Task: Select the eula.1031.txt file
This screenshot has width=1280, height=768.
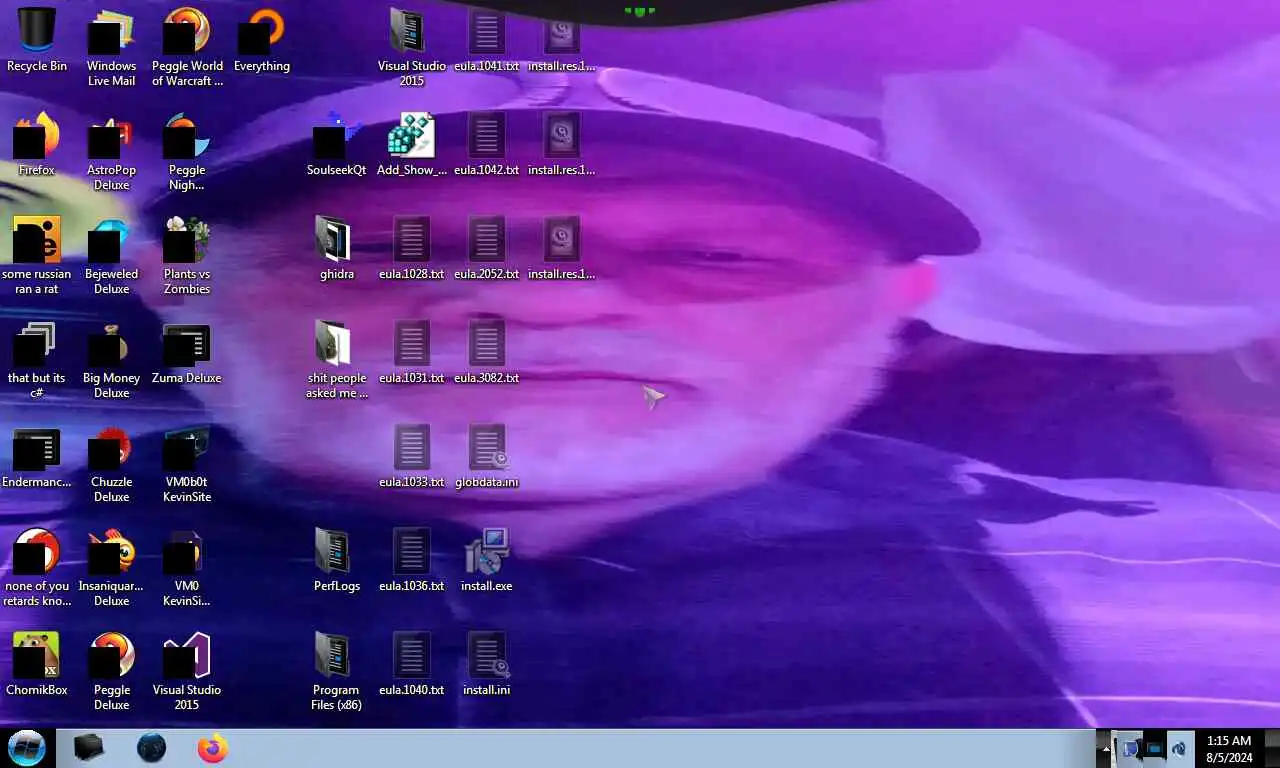Action: (411, 352)
